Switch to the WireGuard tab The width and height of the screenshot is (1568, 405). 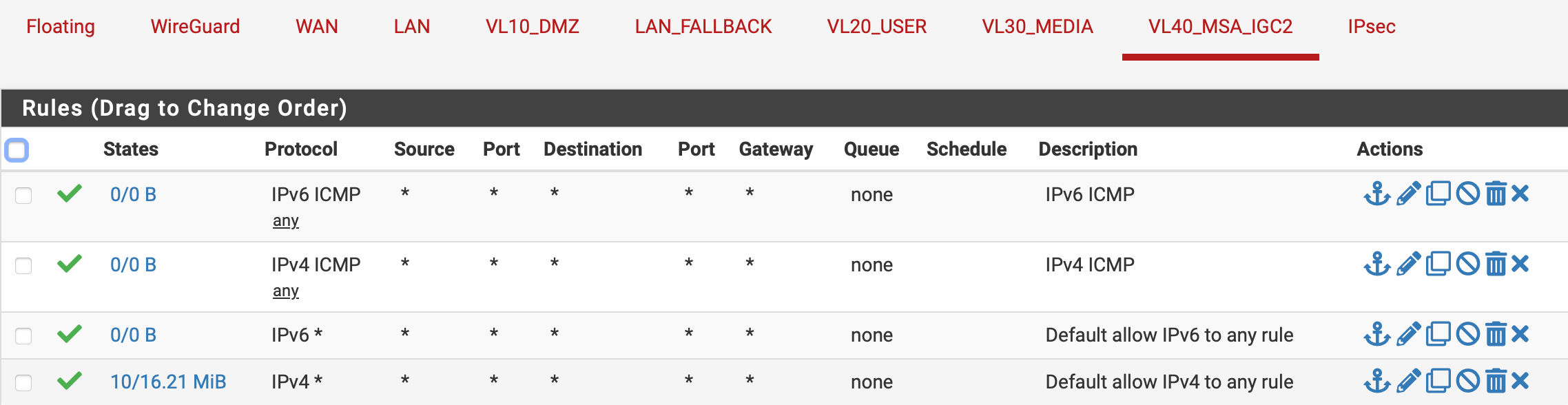(x=196, y=27)
